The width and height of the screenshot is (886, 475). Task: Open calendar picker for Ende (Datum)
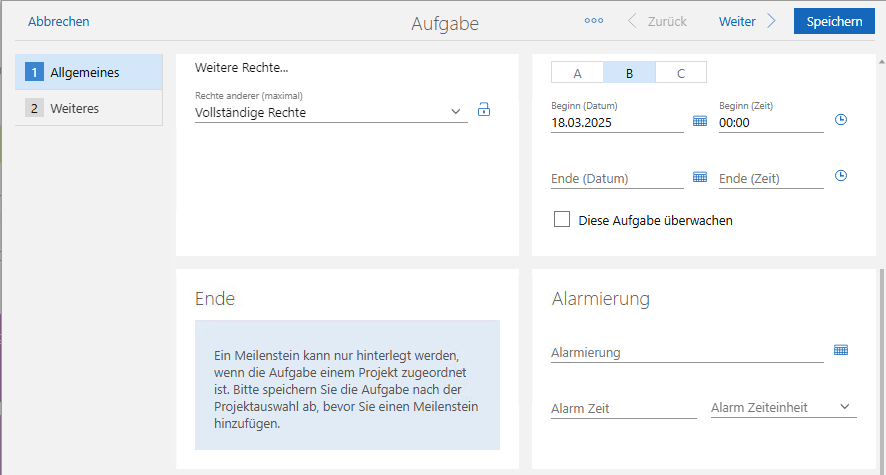(700, 177)
